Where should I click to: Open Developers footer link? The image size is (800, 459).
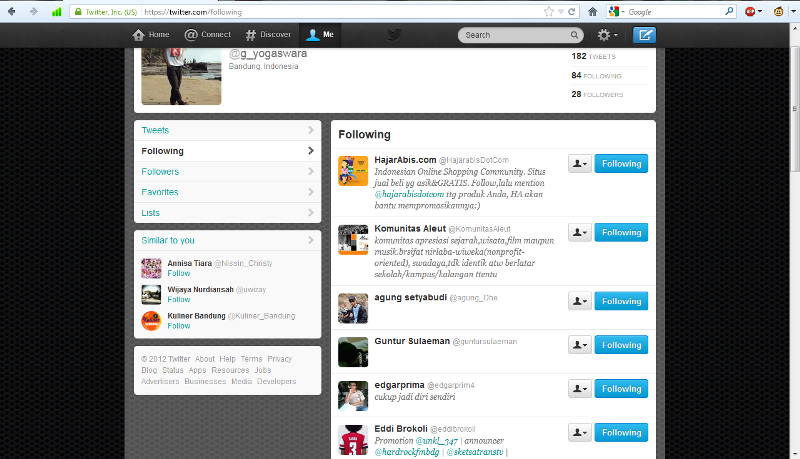(277, 381)
